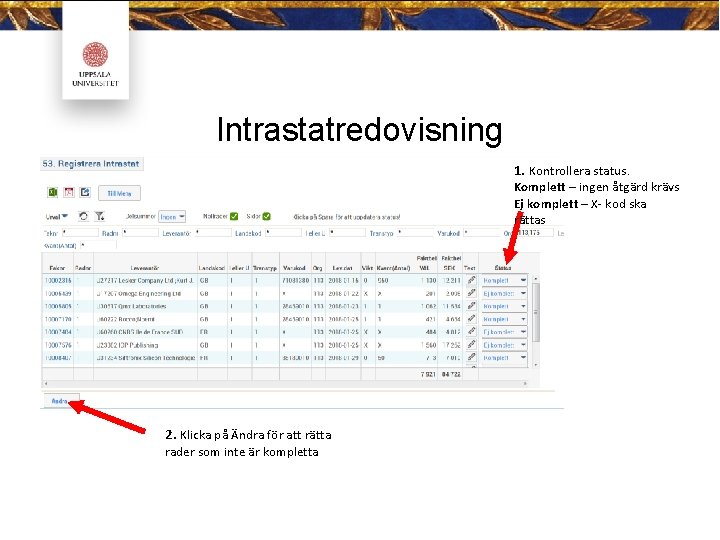The height and width of the screenshot is (540, 720).
Task: Click the Uppsala Universitet logo
Action: (x=96, y=64)
